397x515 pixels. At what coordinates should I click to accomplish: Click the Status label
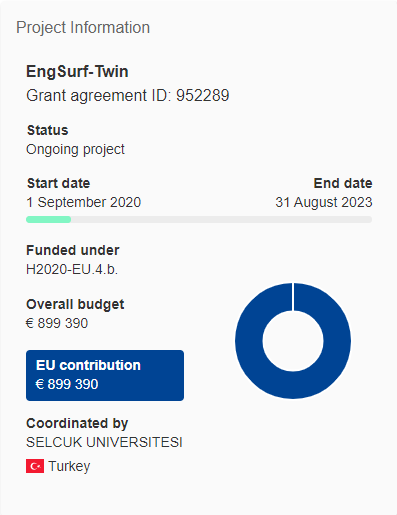click(48, 130)
